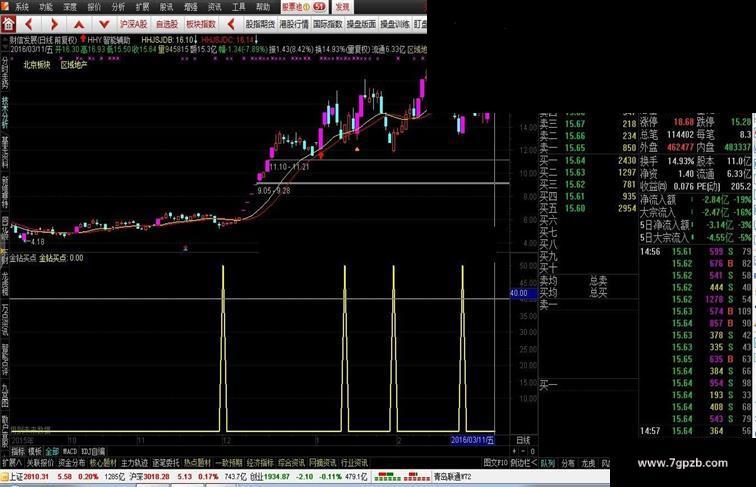Open the 报价 menu
756x487 pixels.
click(x=94, y=7)
